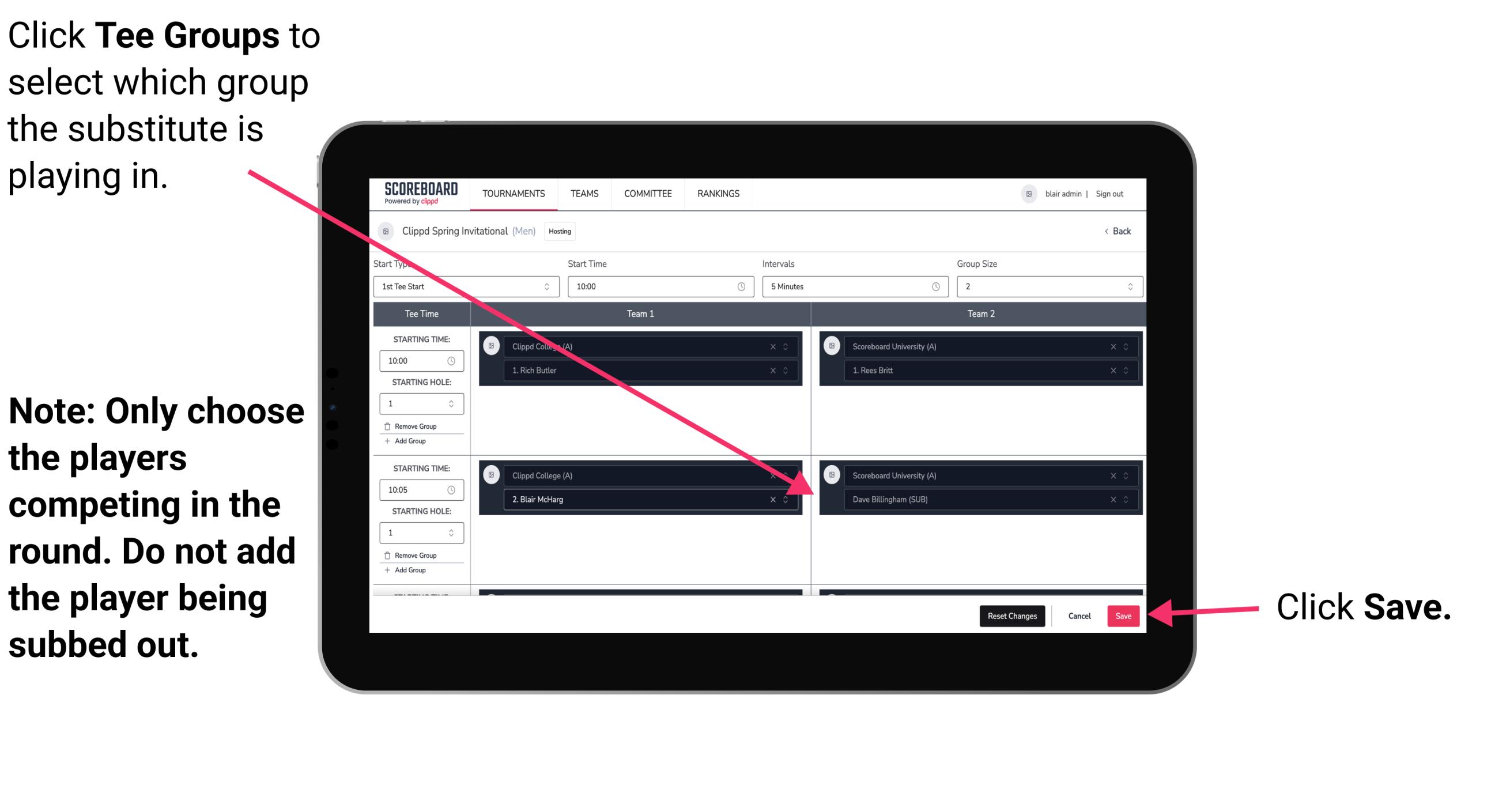The height and width of the screenshot is (812, 1510).
Task: Click the X icon on Blair McHarg row
Action: [772, 499]
